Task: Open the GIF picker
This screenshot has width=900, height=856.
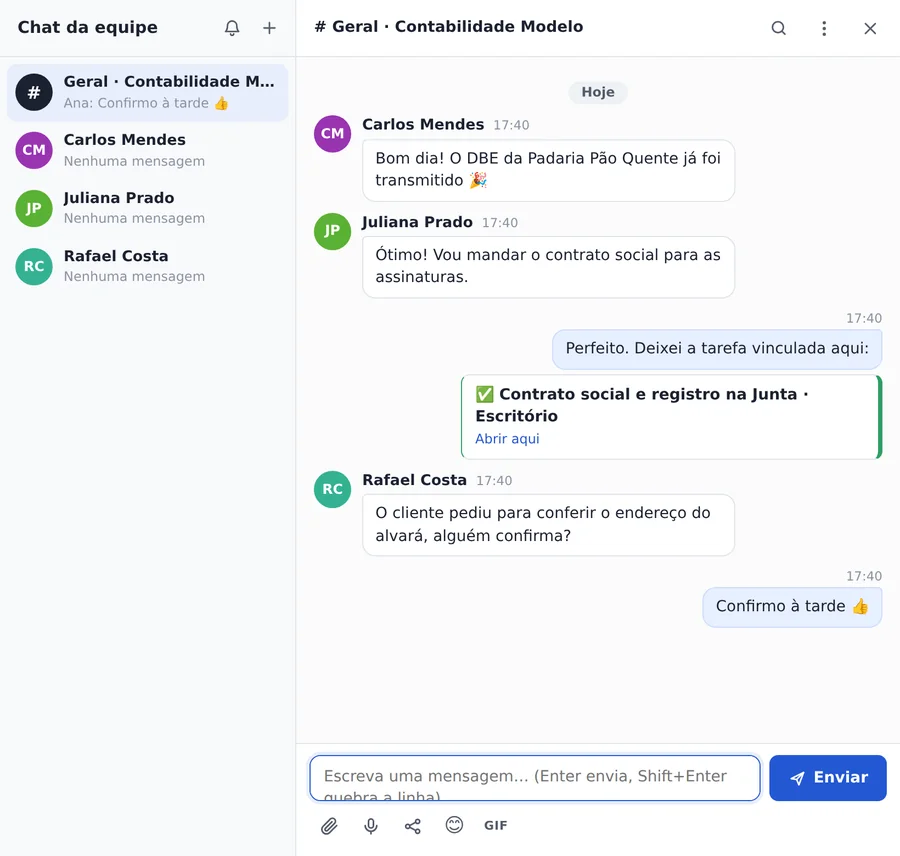Action: click(495, 825)
